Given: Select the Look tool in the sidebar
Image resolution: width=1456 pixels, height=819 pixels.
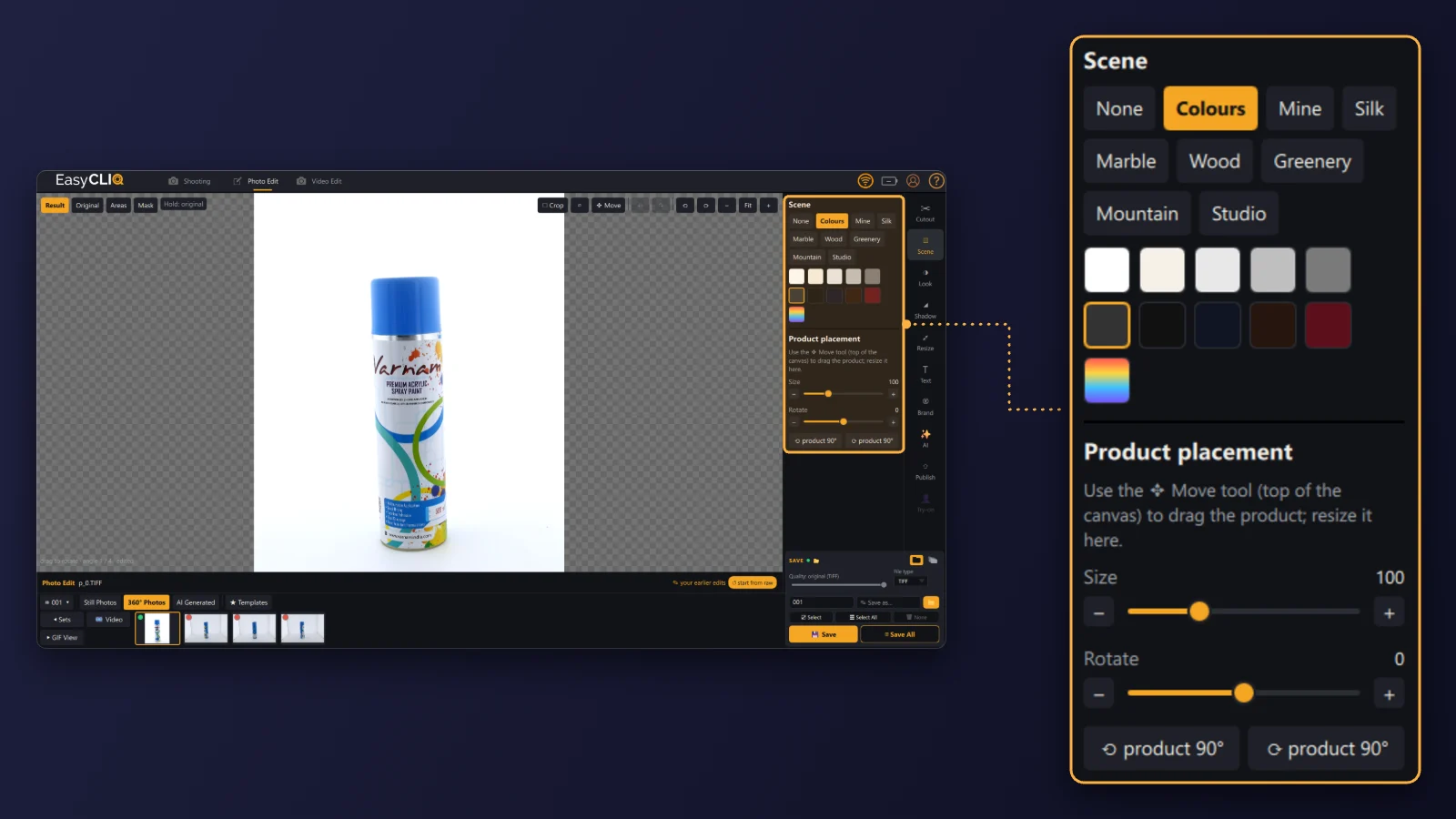Looking at the screenshot, I should point(925,278).
